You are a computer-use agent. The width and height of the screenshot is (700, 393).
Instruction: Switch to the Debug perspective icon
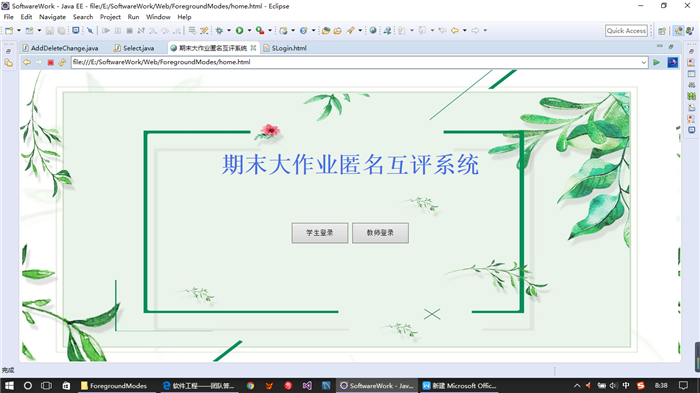pos(690,30)
